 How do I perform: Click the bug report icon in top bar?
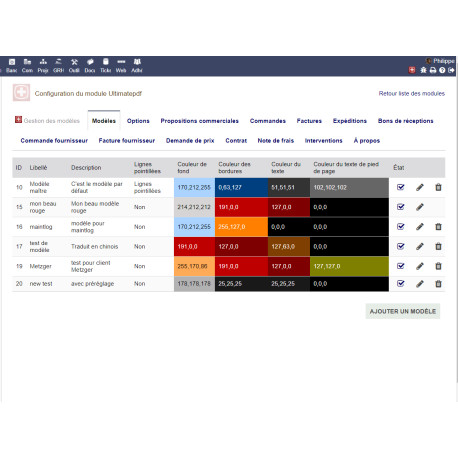tap(423, 70)
